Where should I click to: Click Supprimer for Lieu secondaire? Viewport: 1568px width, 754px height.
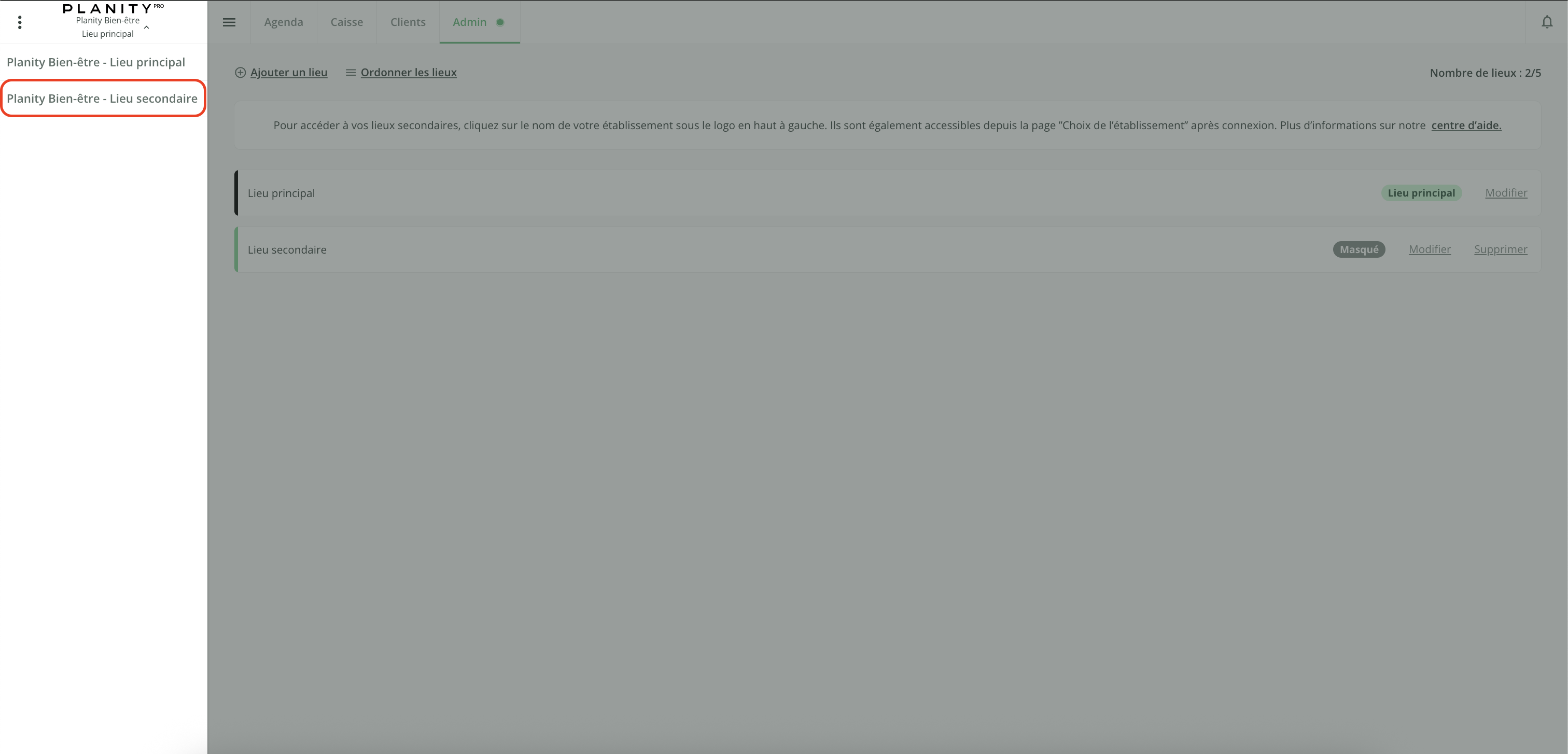click(x=1501, y=249)
